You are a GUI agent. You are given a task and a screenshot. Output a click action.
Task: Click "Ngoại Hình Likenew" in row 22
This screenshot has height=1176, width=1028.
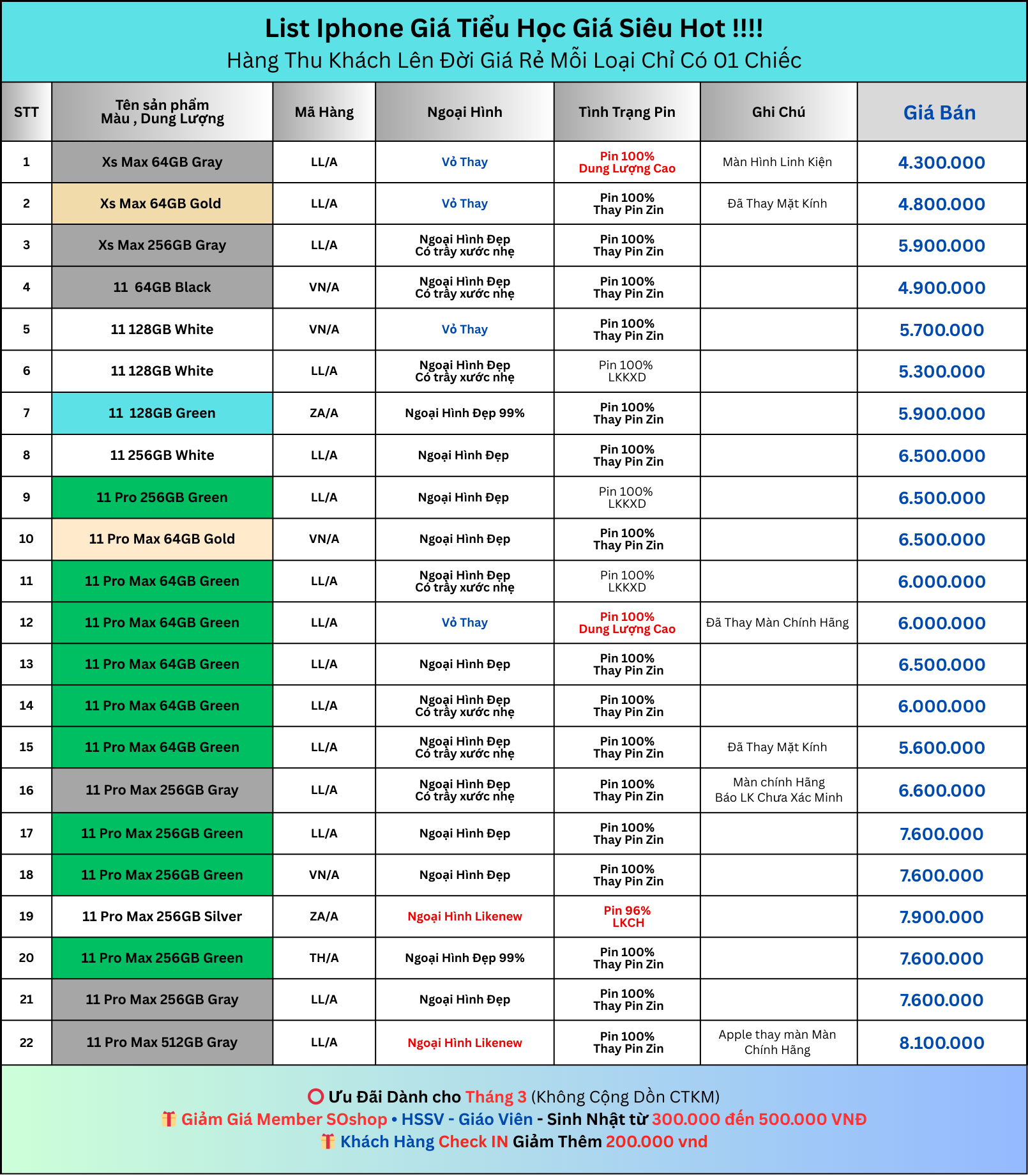[x=465, y=1043]
